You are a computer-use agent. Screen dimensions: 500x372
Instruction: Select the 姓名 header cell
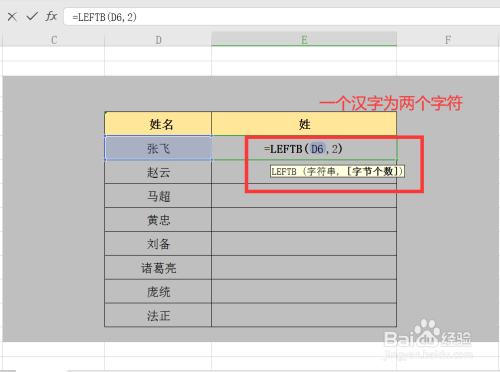158,124
